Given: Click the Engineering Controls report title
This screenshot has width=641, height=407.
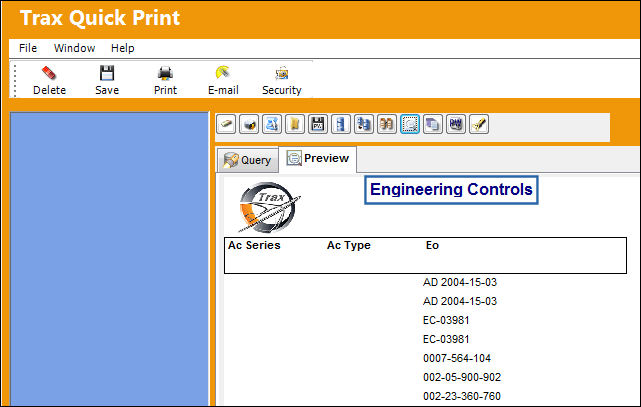Looking at the screenshot, I should tap(451, 190).
